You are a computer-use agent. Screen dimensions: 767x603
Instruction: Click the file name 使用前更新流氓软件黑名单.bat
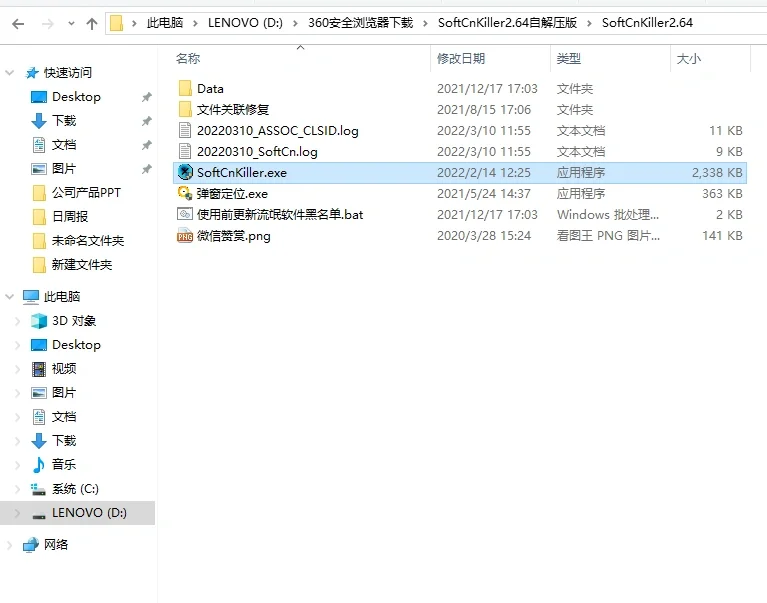click(x=280, y=215)
